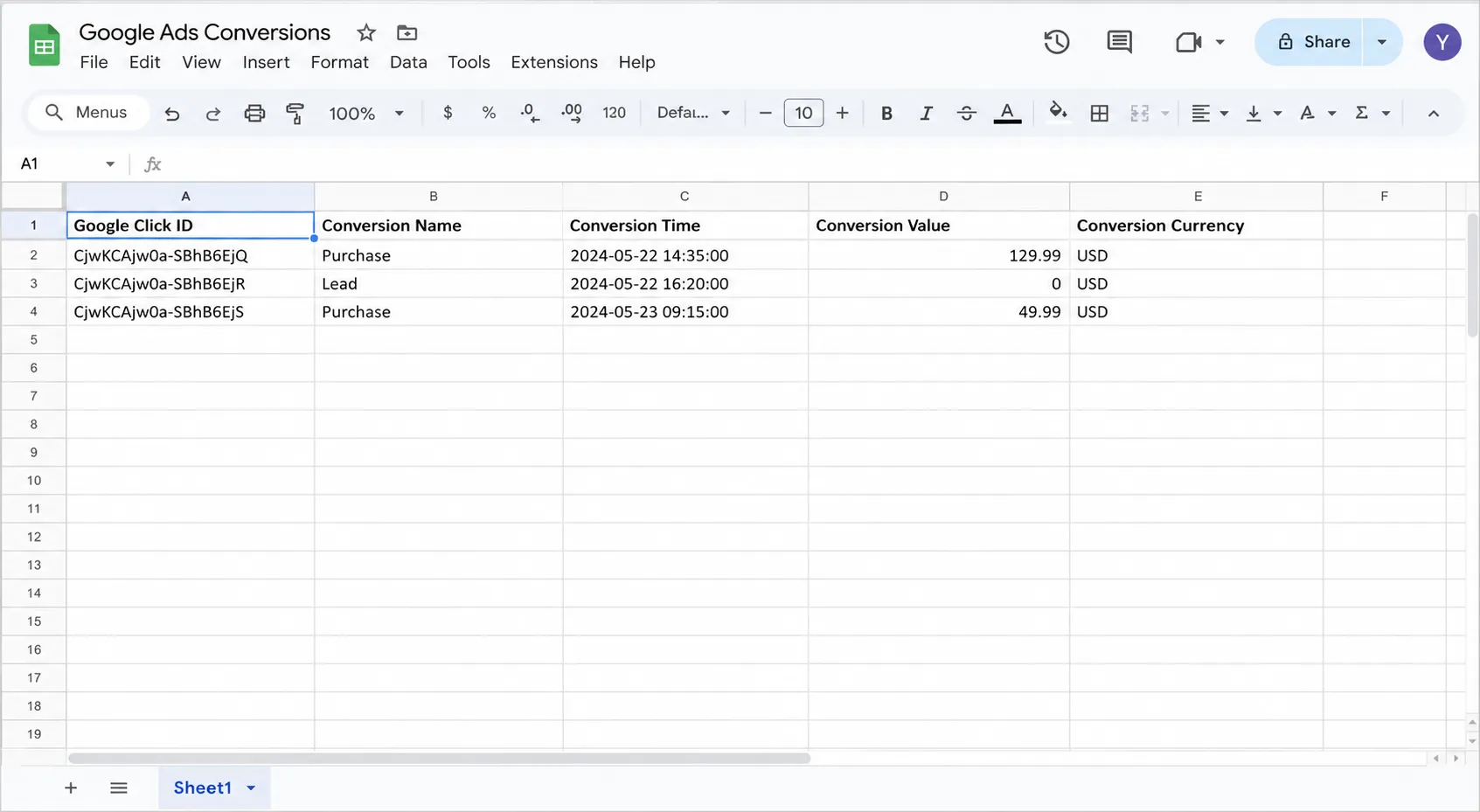Open the Insert menu
Viewport: 1480px width, 812px height.
point(266,62)
